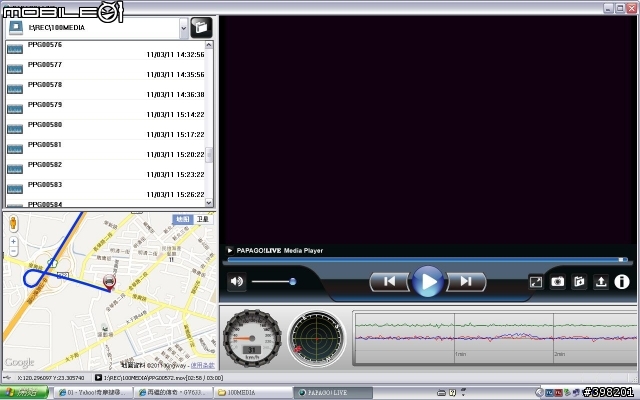This screenshot has width=640, height=400.
Task: Switch to PAPAGO!LIVE taskbar button
Action: pyautogui.click(x=333, y=393)
